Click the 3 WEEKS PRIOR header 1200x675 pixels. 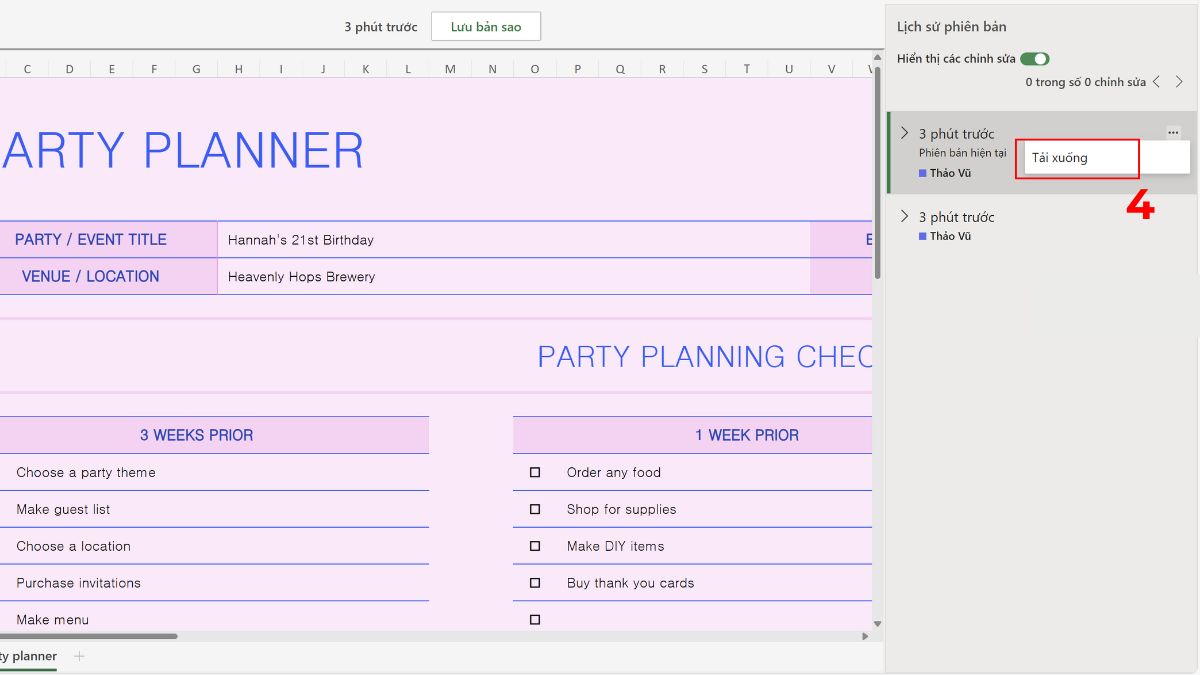(214, 435)
